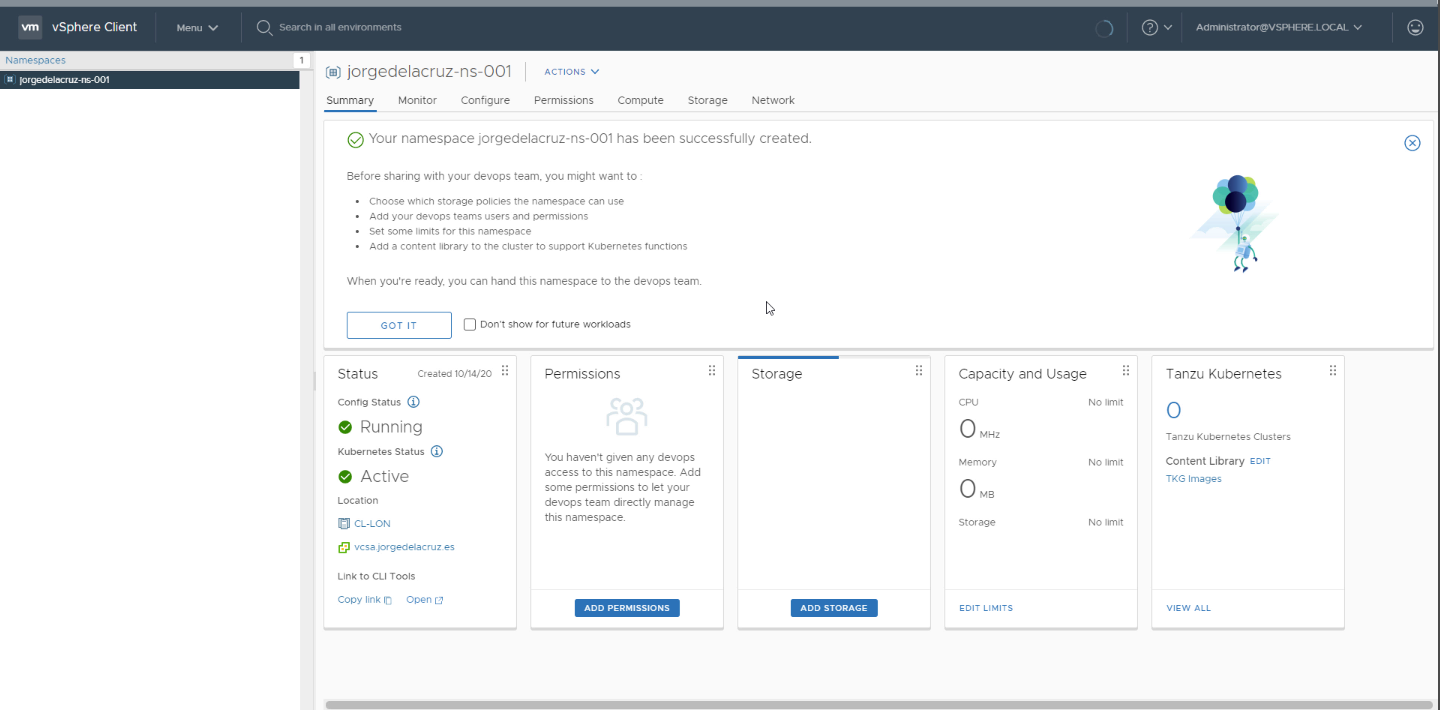Viewport: 1440px width, 710px height.
Task: Open the Administrator@VSPHERE.LOCAL user dropdown
Action: 1279,27
